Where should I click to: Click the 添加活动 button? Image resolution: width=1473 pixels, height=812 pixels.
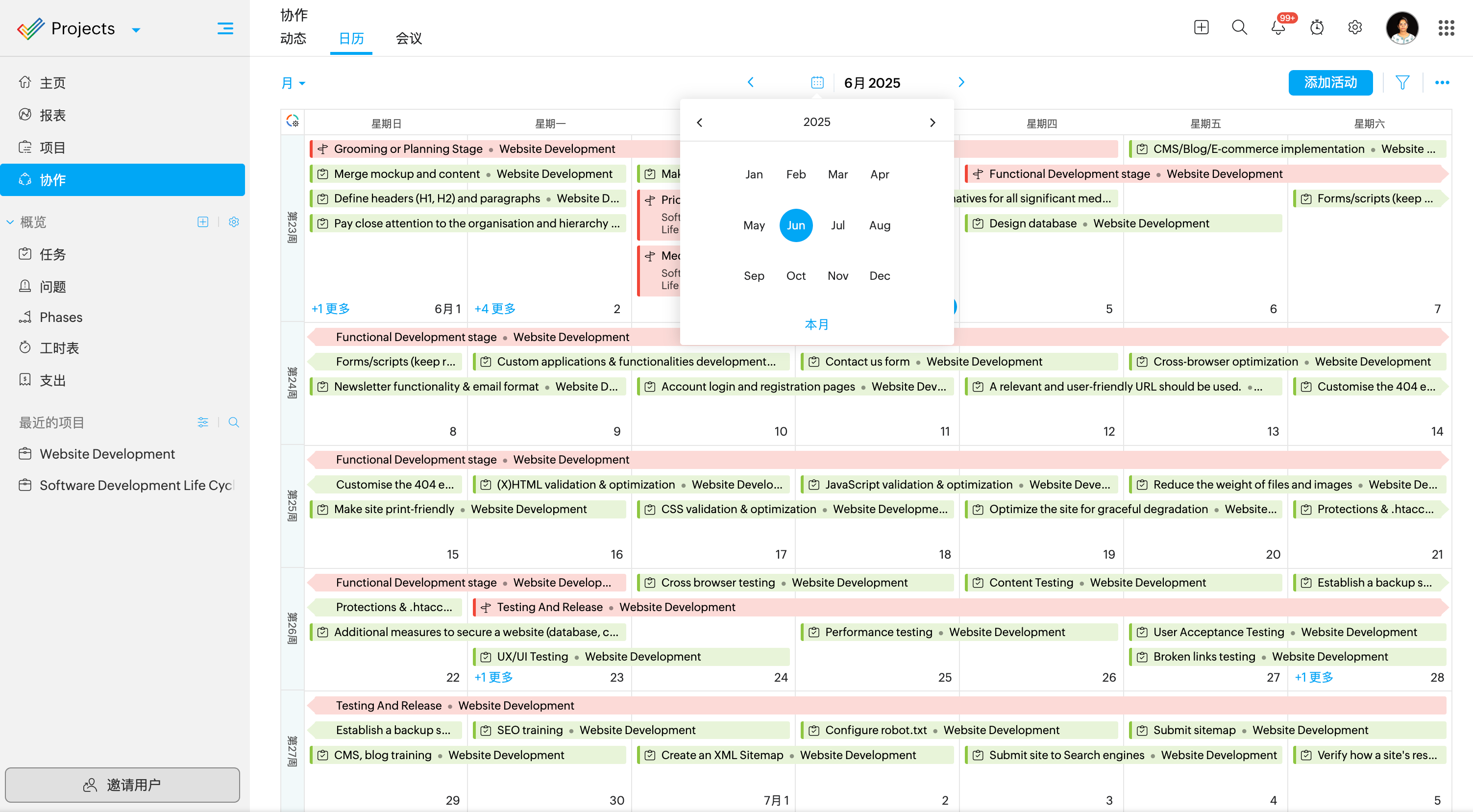click(x=1330, y=83)
